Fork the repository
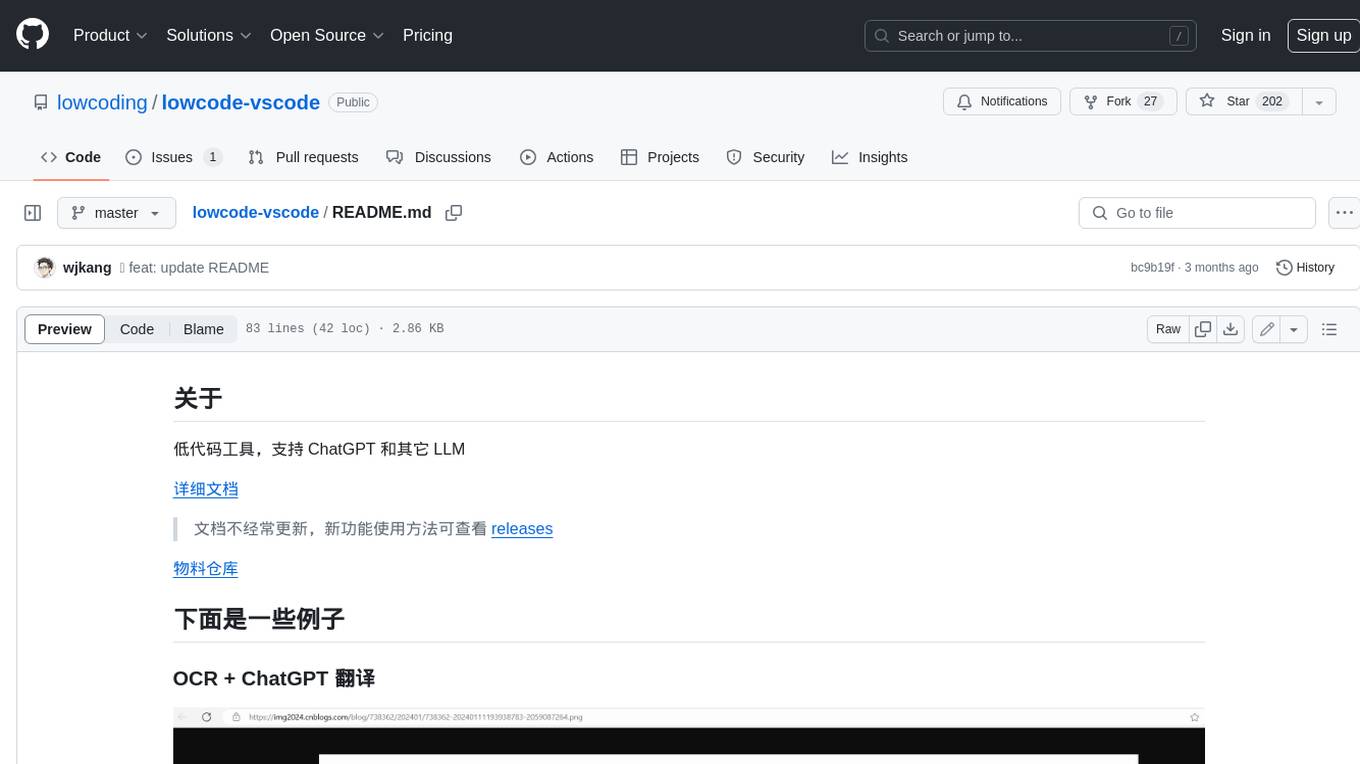 (1123, 102)
